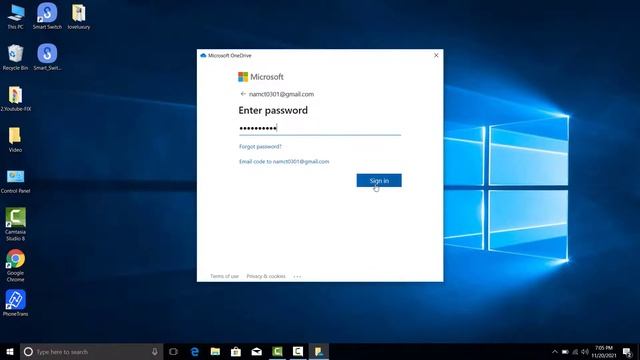Select Google Chrome desktop shortcut
640x360 pixels.
coord(16,265)
